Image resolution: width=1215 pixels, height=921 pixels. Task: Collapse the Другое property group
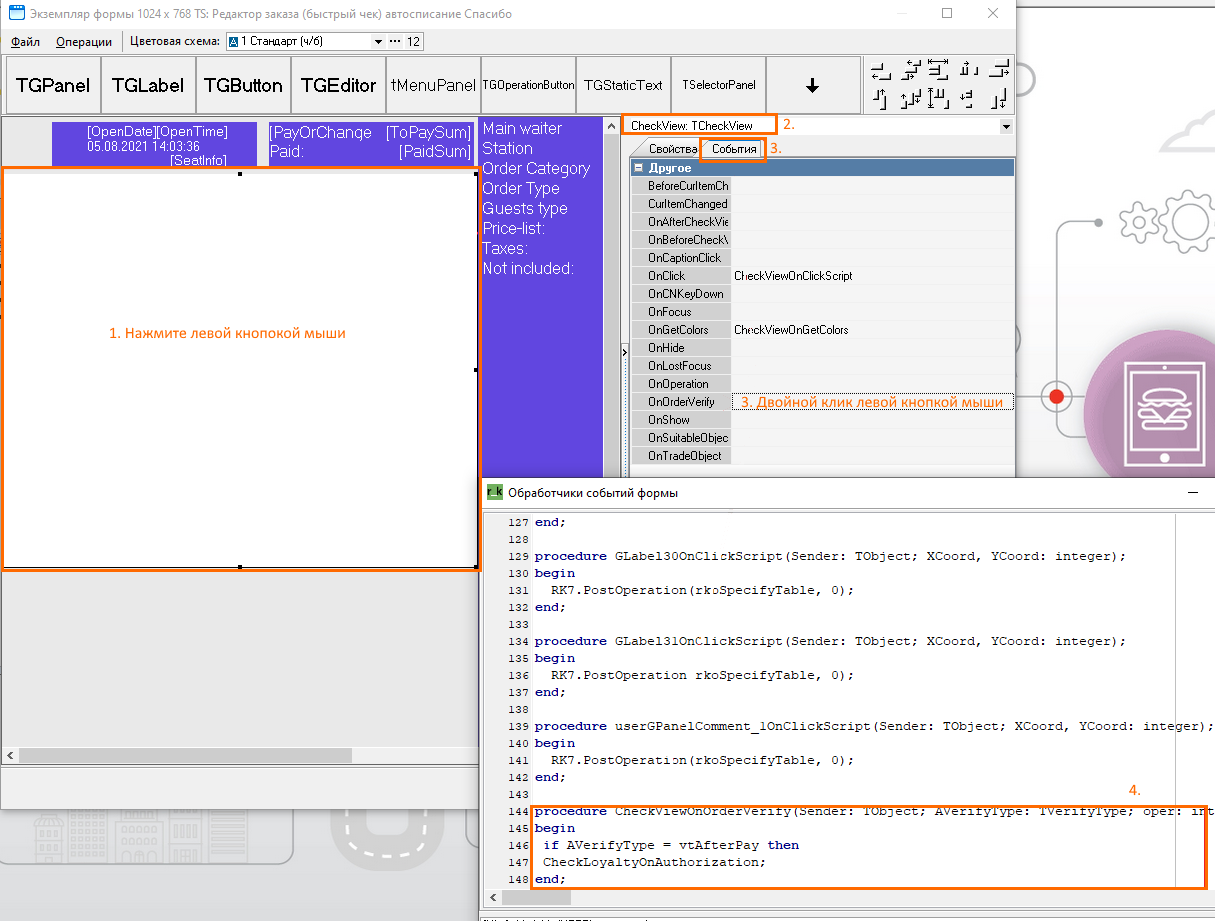pyautogui.click(x=639, y=168)
